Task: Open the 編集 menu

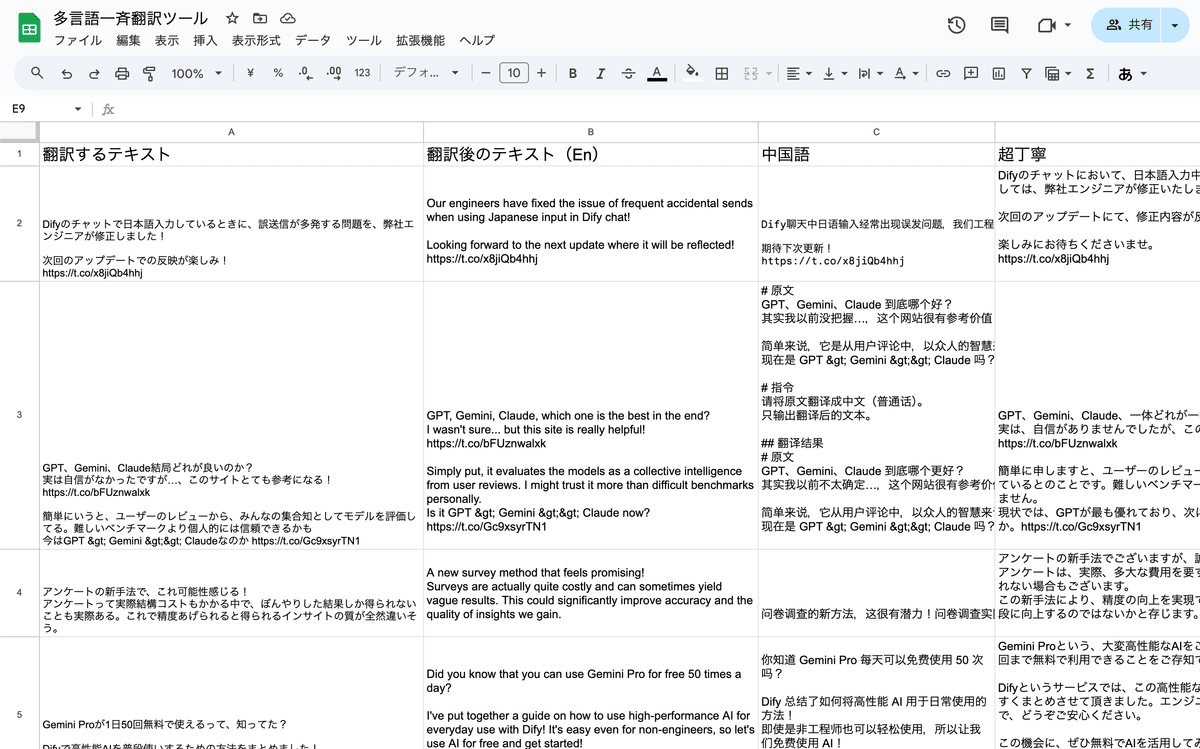Action: pyautogui.click(x=128, y=41)
